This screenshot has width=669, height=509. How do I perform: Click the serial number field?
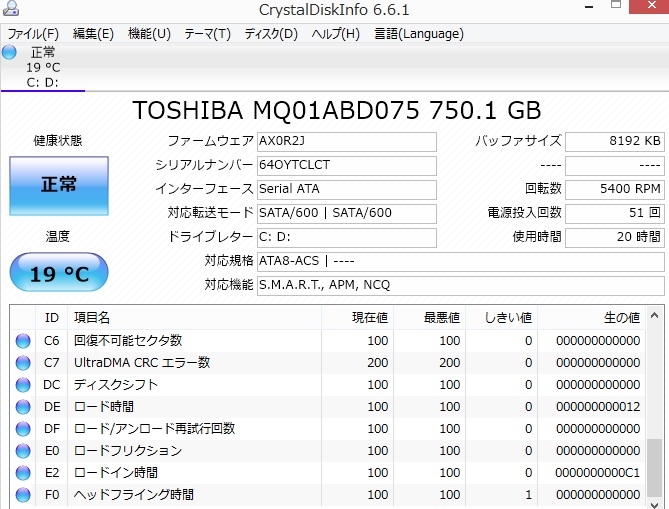(x=346, y=165)
